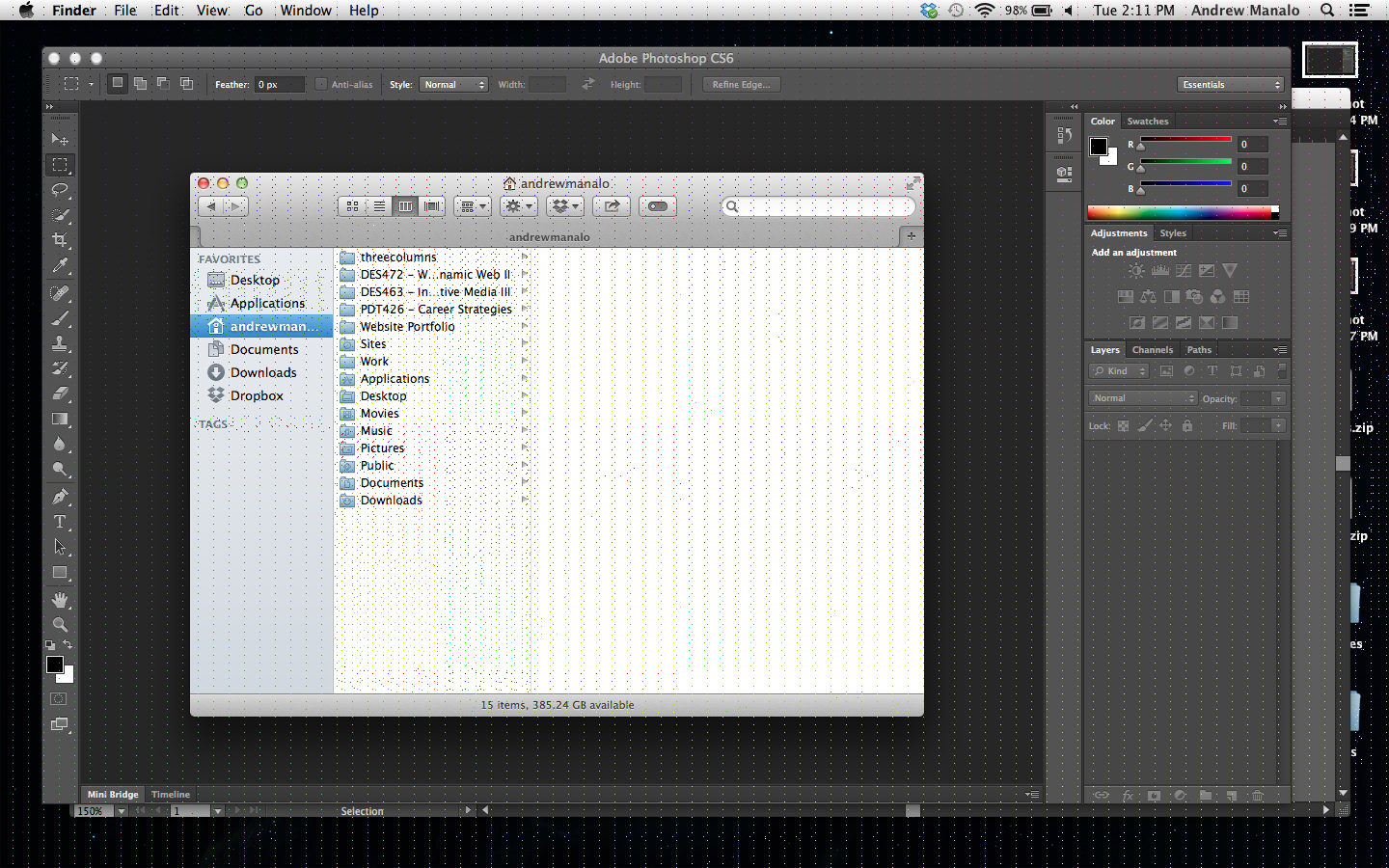Select the Gradient tool
Viewport: 1389px width, 868px height.
pyautogui.click(x=60, y=419)
